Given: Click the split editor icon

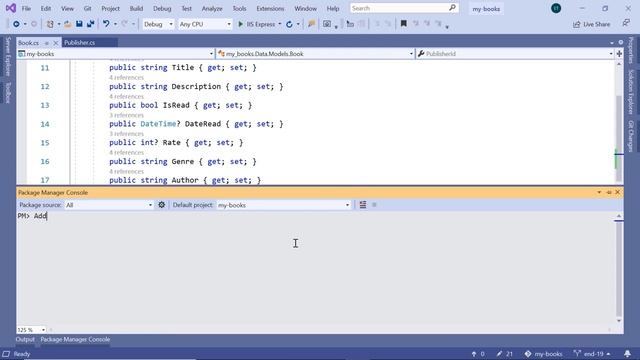Looking at the screenshot, I should pos(619,53).
